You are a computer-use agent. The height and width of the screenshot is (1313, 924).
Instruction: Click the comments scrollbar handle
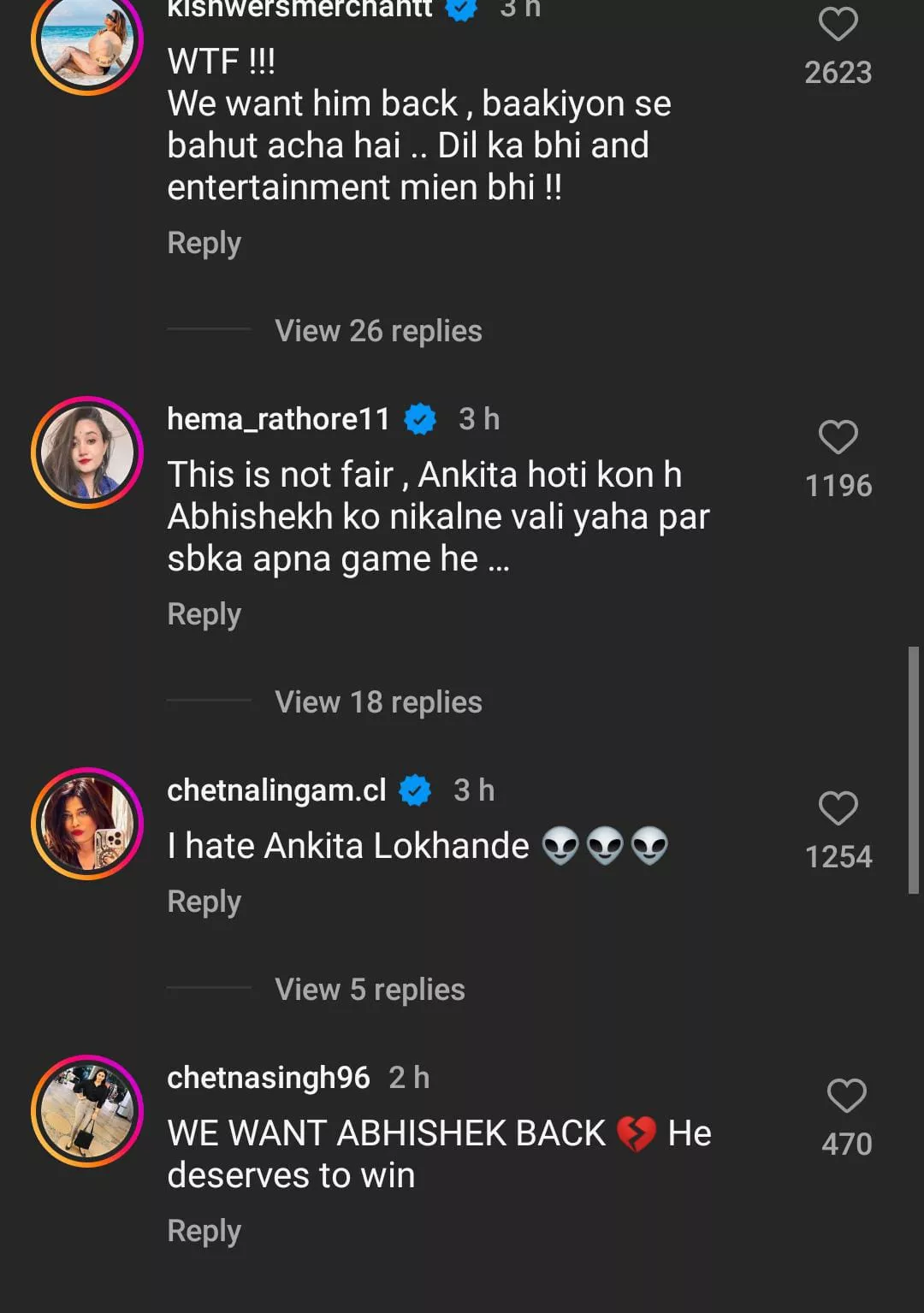click(913, 770)
